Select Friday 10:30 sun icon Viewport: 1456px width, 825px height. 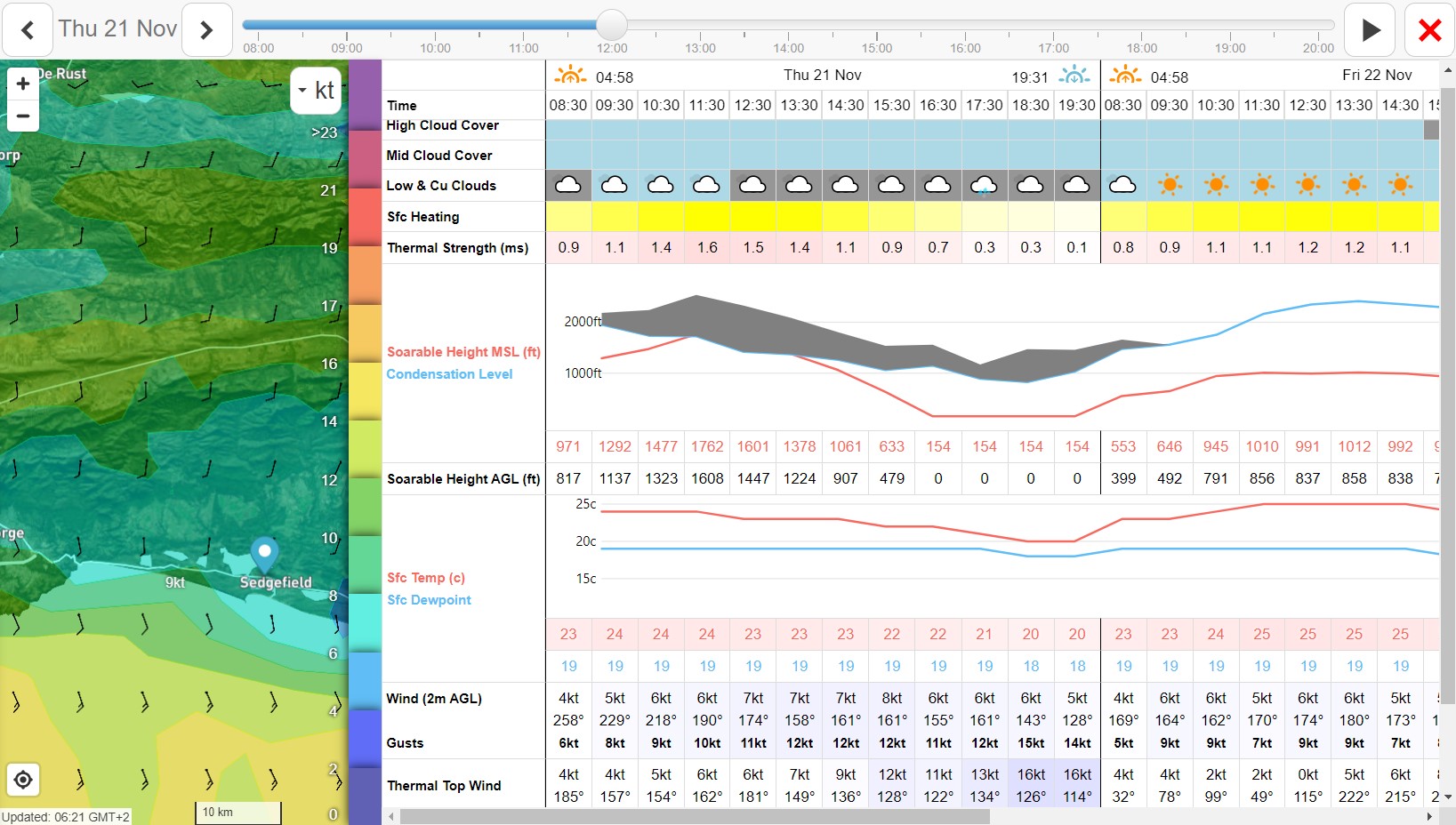(1216, 185)
